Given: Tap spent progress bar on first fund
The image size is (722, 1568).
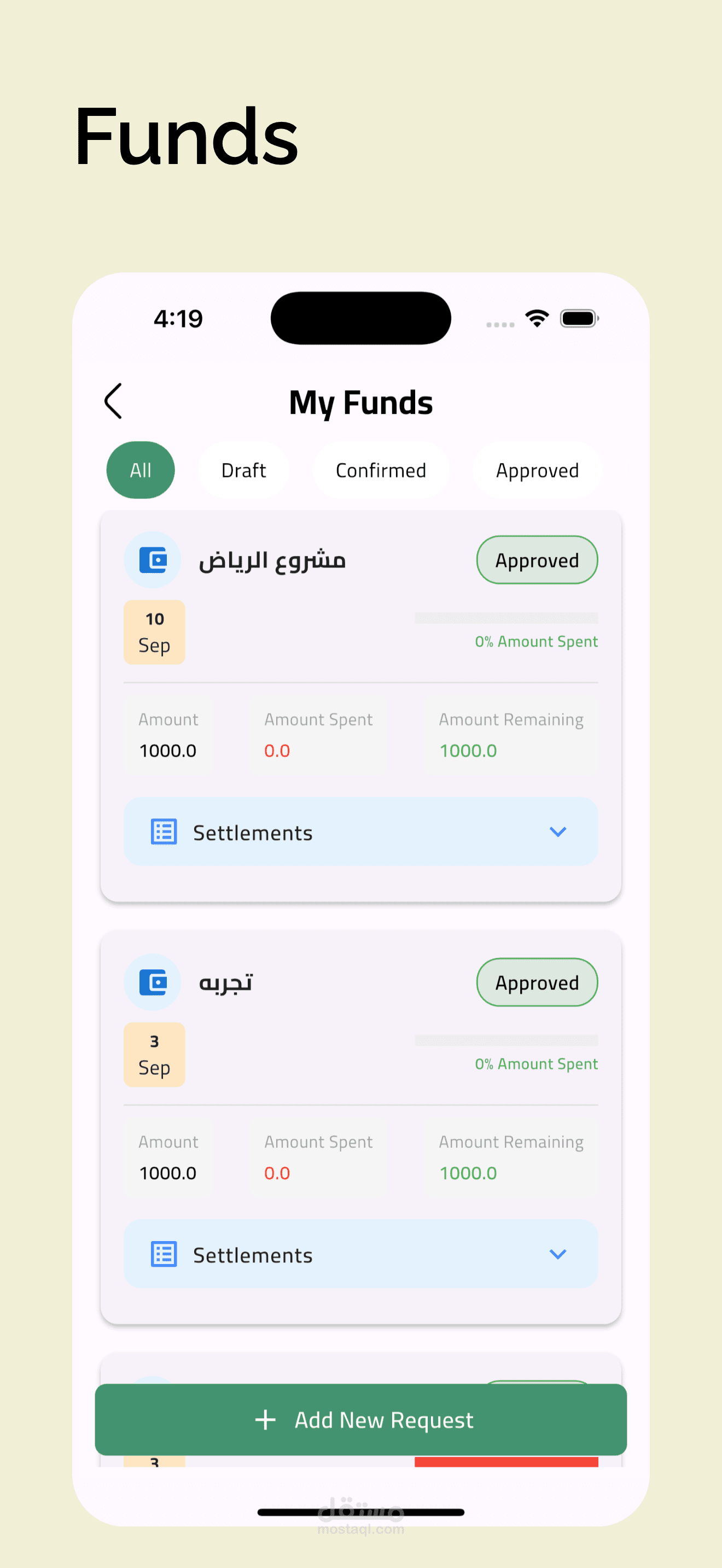Looking at the screenshot, I should point(506,618).
